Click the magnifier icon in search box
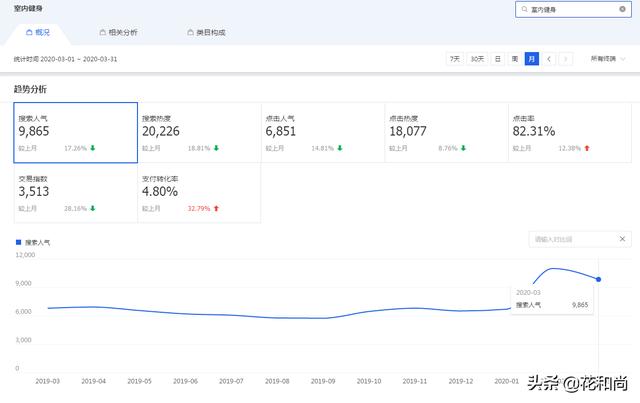Screen dimensions: 640x403 tap(523, 9)
